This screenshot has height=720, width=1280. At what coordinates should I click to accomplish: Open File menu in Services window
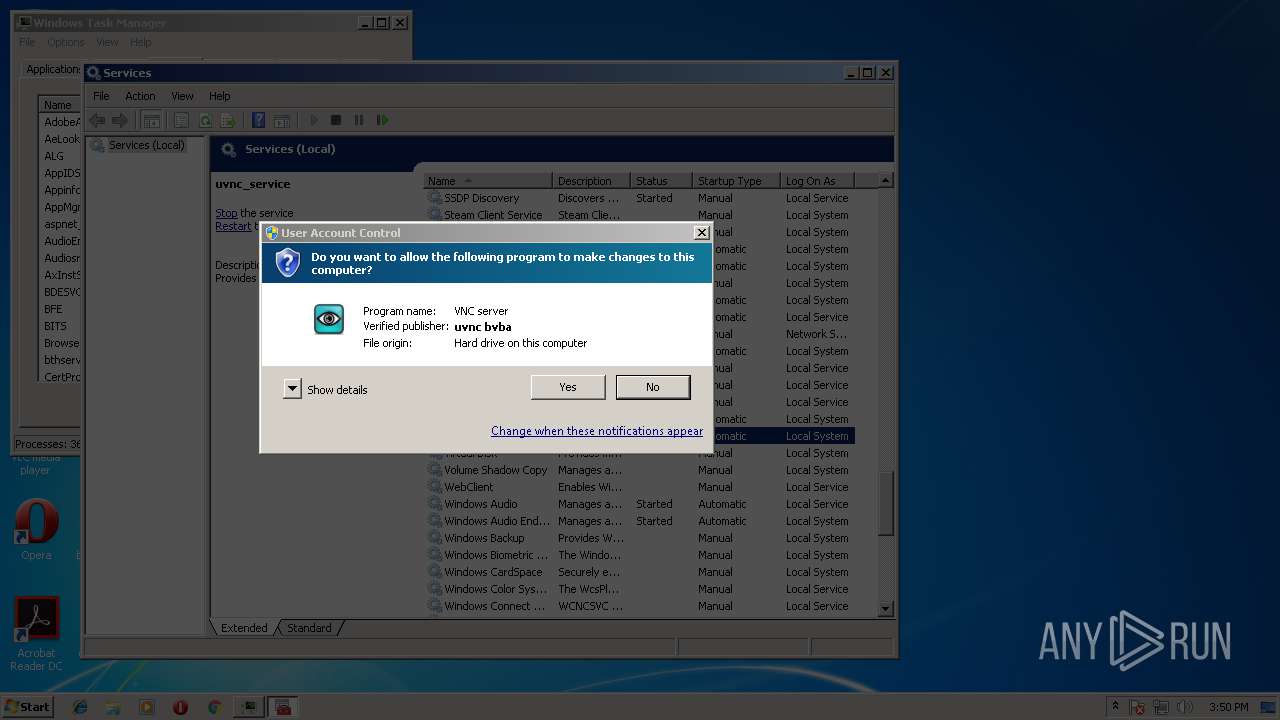101,96
